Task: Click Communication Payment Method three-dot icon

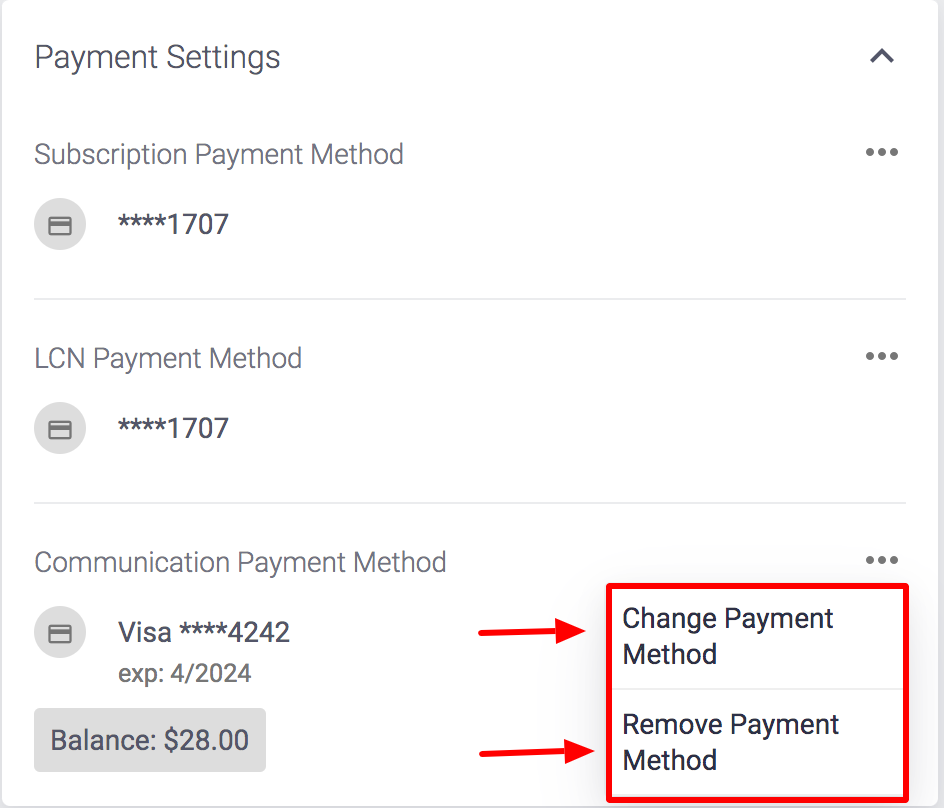Action: point(881,561)
